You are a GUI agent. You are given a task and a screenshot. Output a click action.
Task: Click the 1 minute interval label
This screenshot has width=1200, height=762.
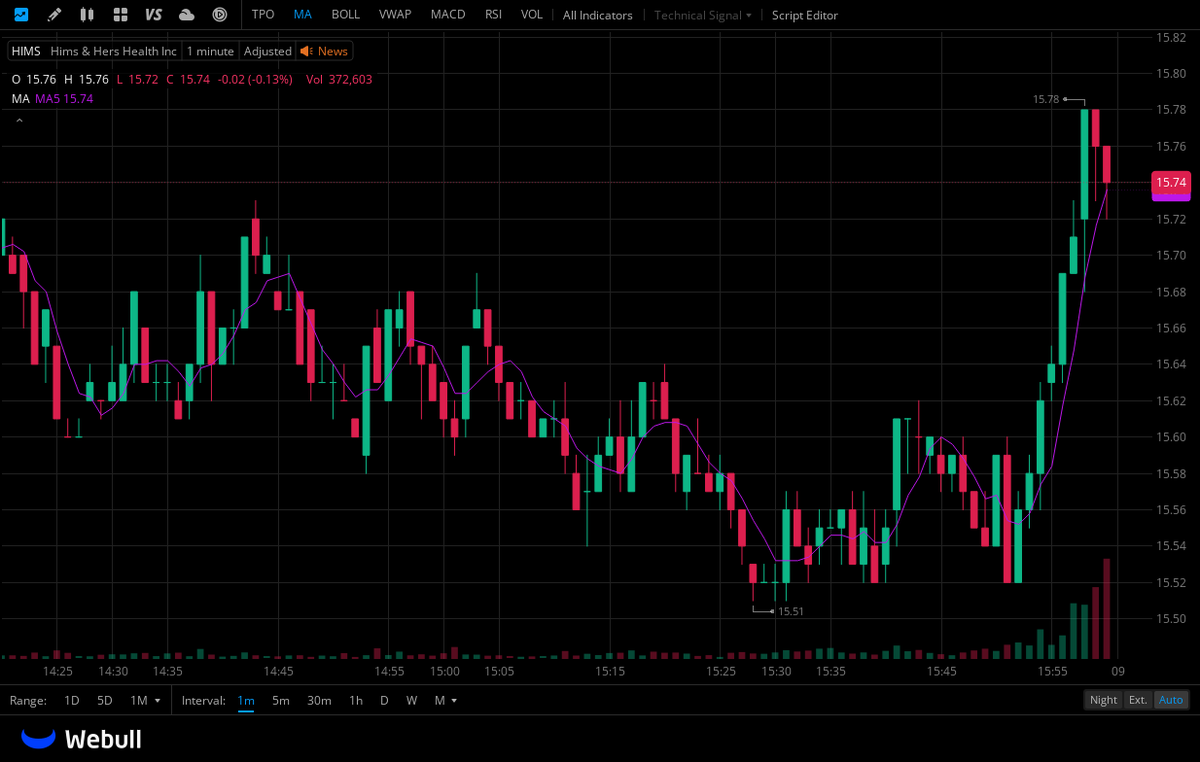tap(210, 51)
